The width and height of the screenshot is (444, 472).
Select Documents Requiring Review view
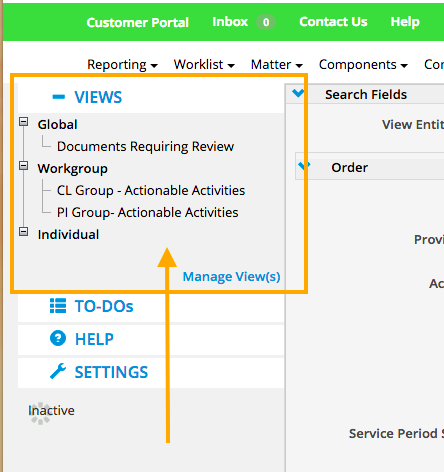(x=146, y=146)
